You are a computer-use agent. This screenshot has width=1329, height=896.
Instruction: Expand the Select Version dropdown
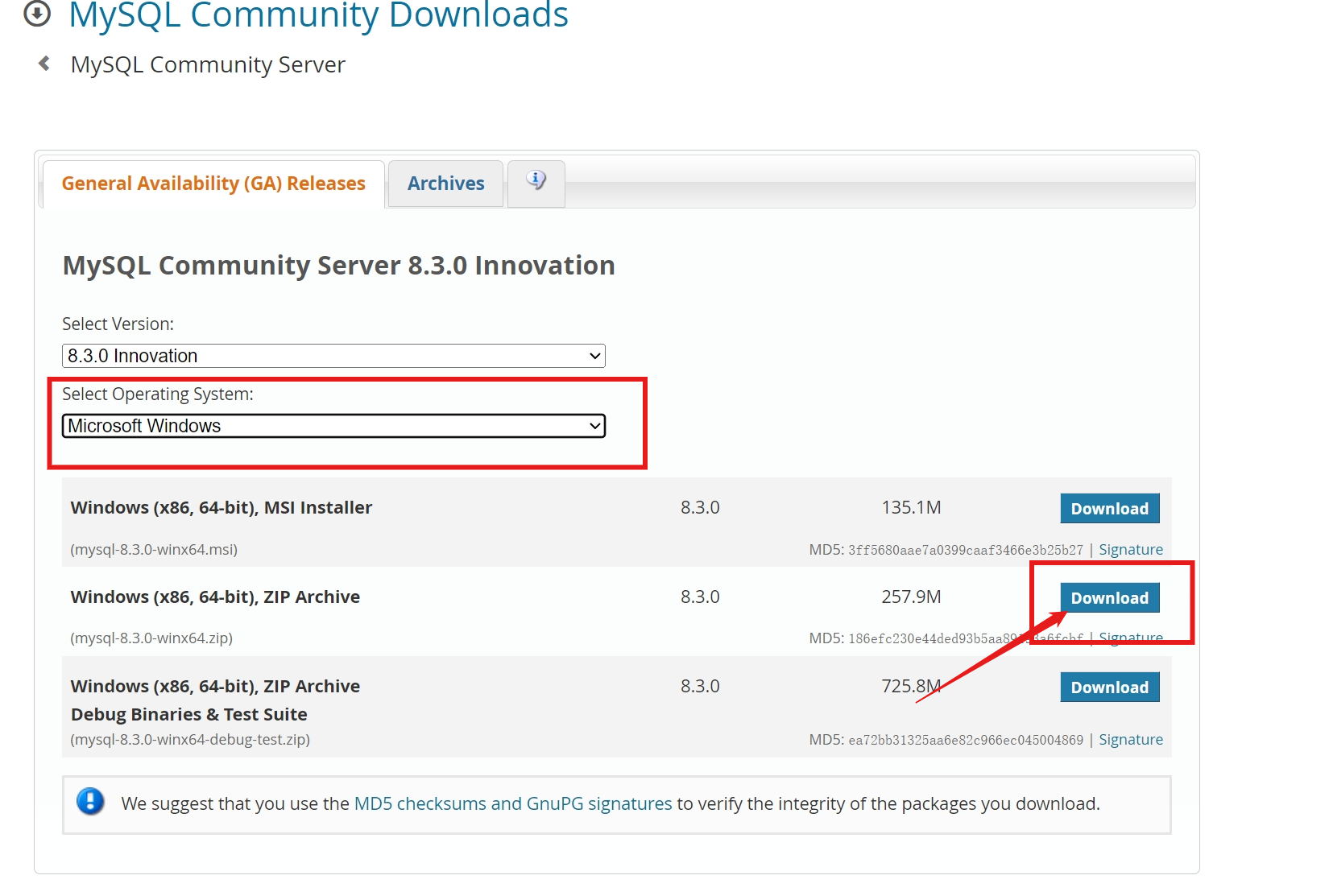click(333, 356)
